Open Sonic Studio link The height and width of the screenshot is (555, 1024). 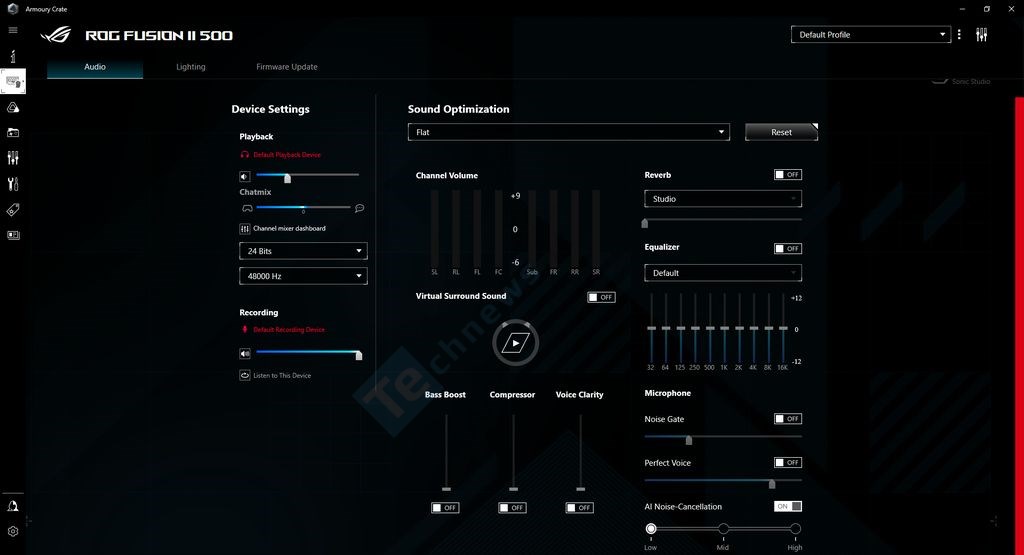970,82
